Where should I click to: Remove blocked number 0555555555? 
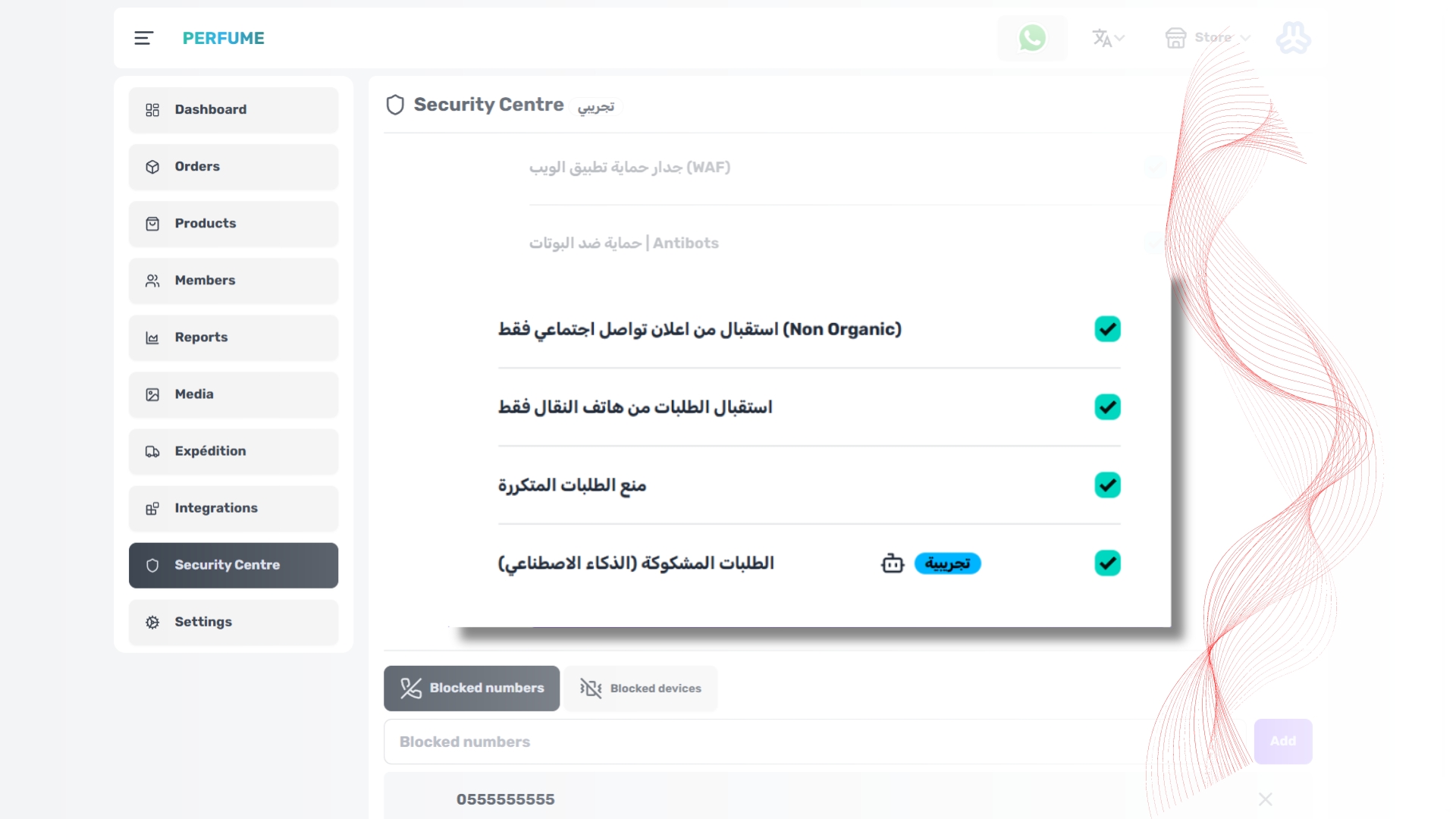[1266, 799]
